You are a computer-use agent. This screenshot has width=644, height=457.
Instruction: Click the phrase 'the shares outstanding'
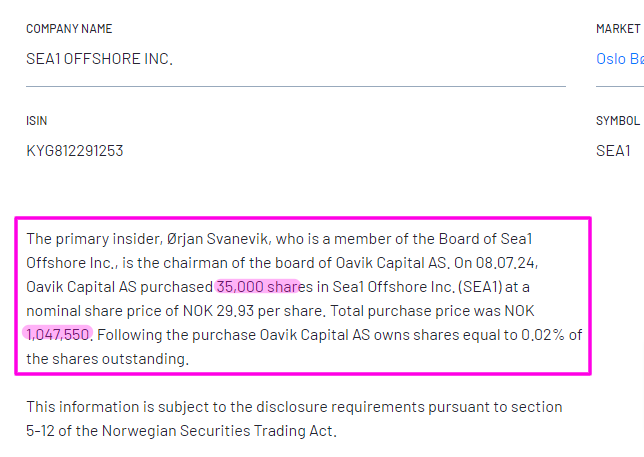tap(106, 359)
